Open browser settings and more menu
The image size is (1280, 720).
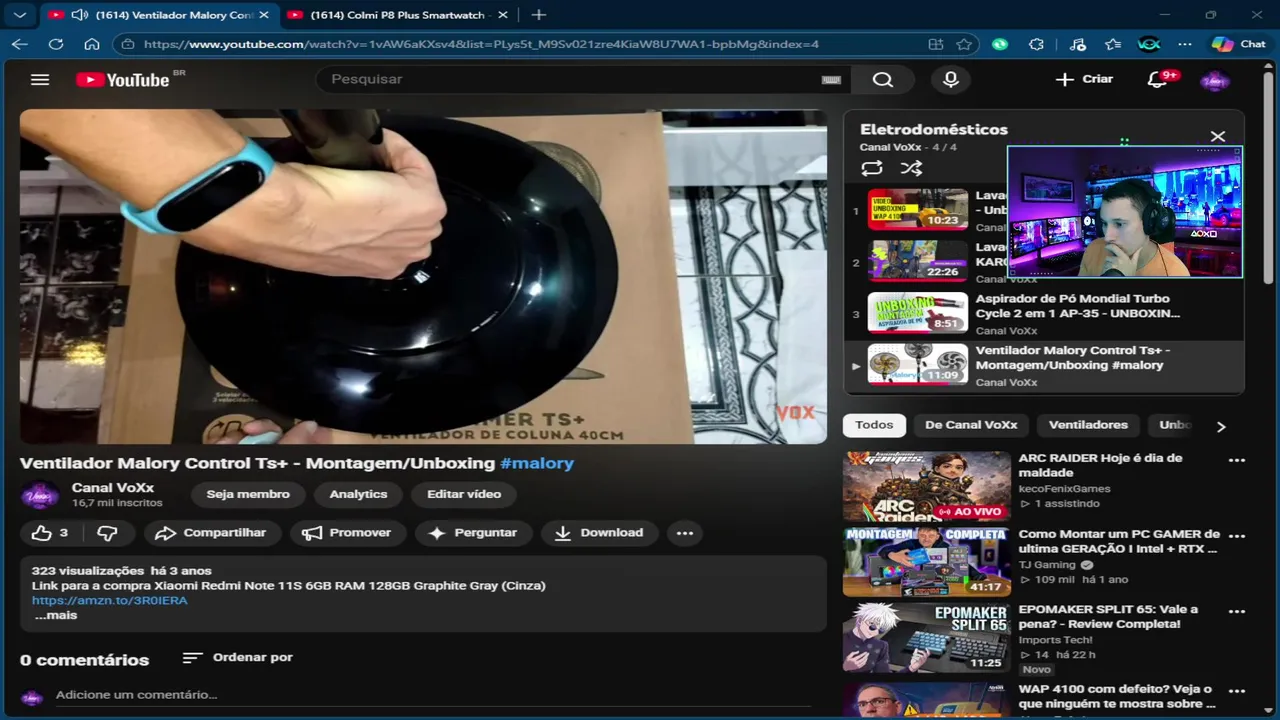(1185, 44)
